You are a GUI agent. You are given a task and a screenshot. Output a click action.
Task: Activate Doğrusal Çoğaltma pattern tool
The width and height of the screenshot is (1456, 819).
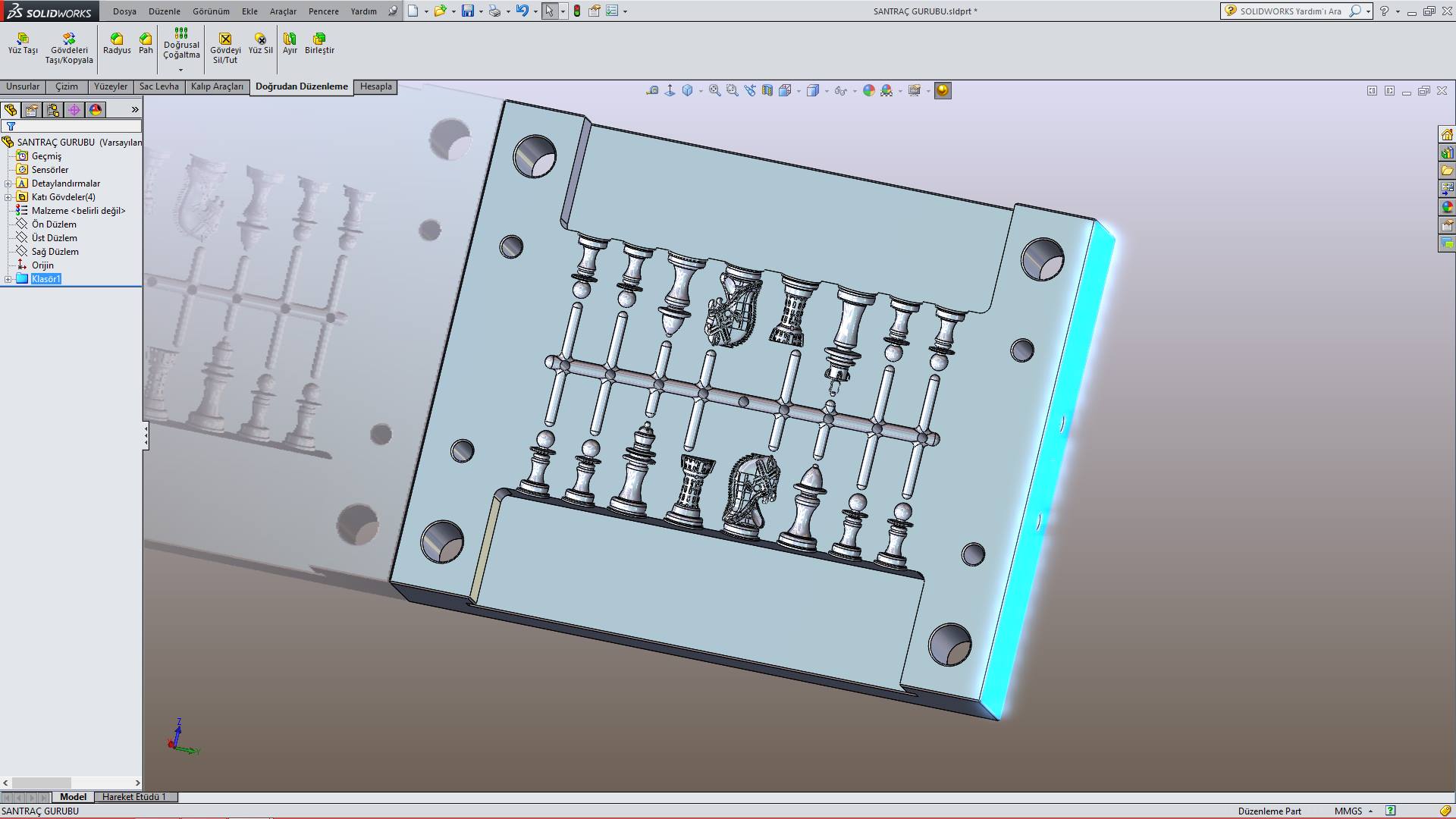[x=181, y=44]
